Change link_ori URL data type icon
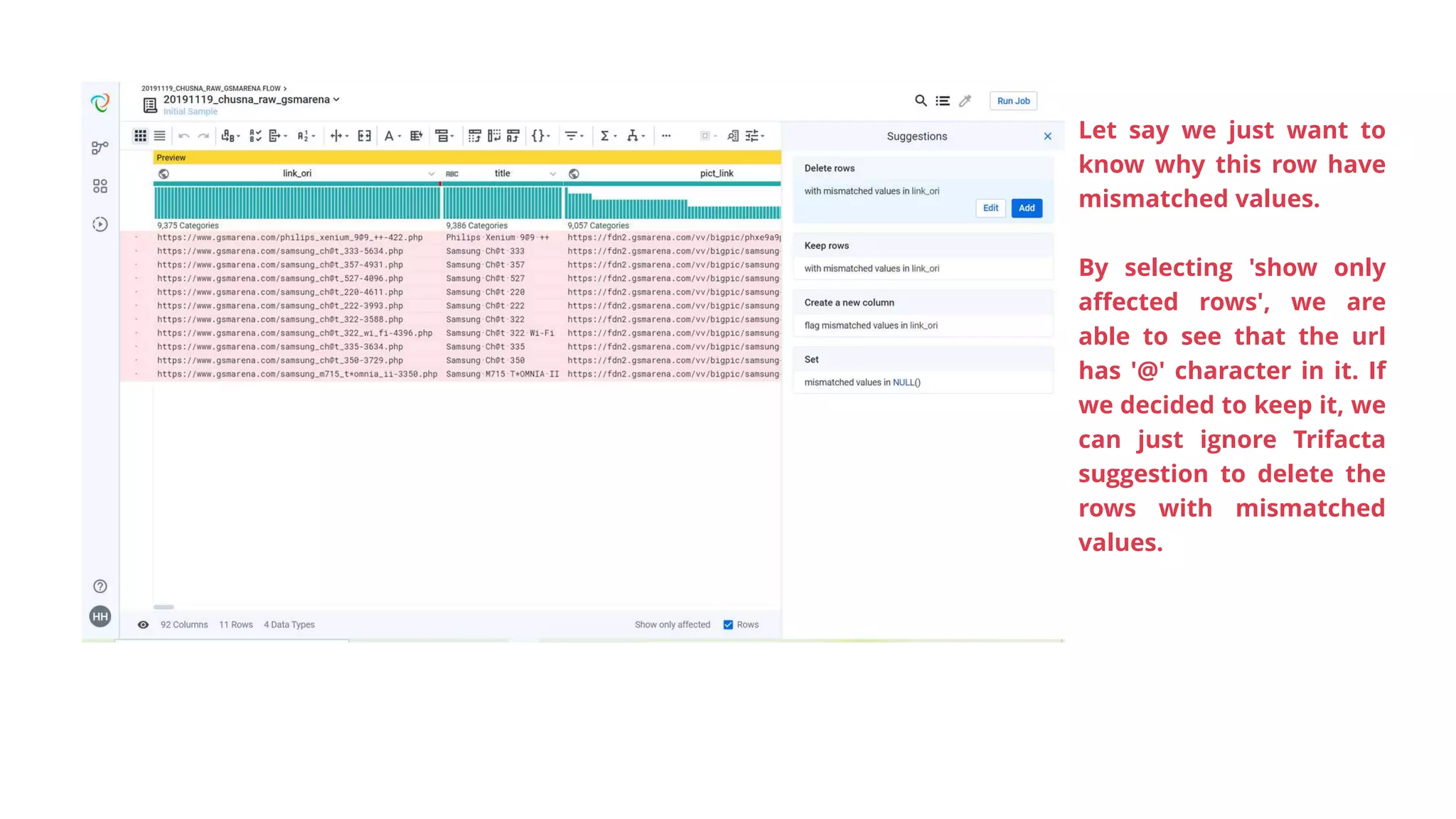Screen dimensions: 1456x819 (x=164, y=174)
